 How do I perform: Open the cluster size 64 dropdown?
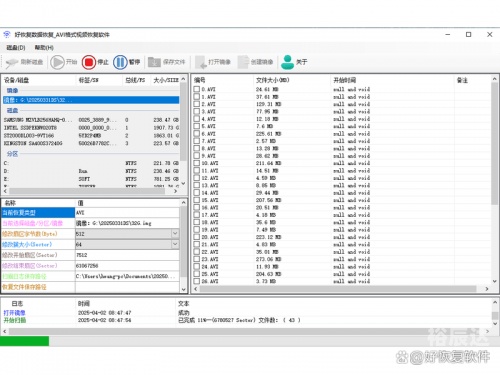pyautogui.click(x=175, y=244)
